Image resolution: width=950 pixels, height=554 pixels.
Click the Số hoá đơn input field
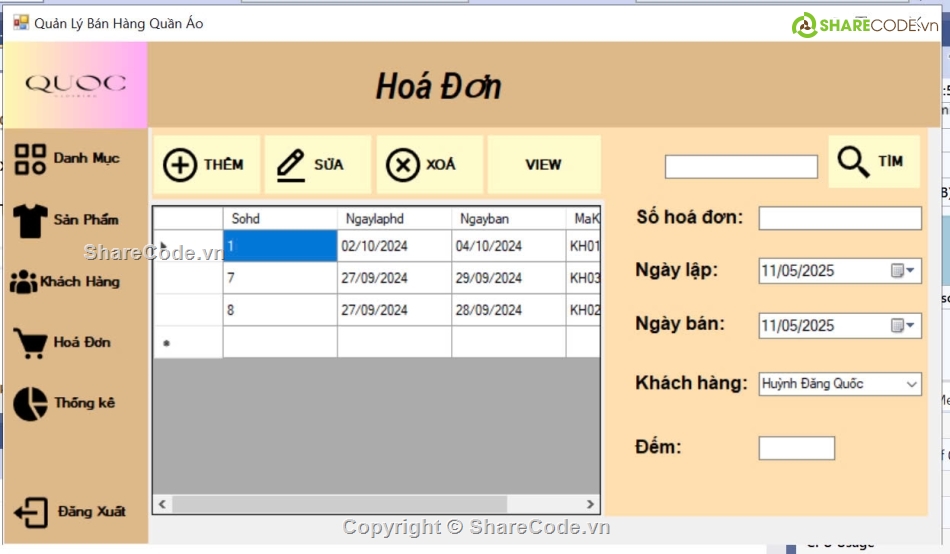(840, 218)
